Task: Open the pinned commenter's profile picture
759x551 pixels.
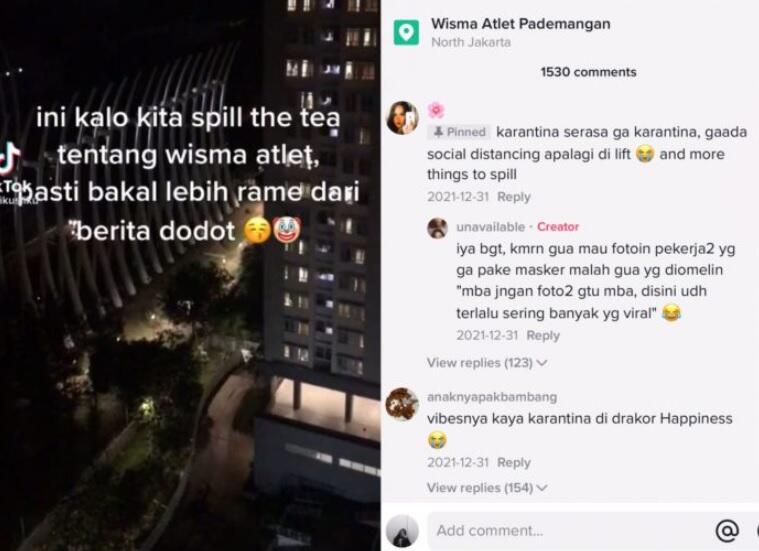Action: pyautogui.click(x=402, y=118)
